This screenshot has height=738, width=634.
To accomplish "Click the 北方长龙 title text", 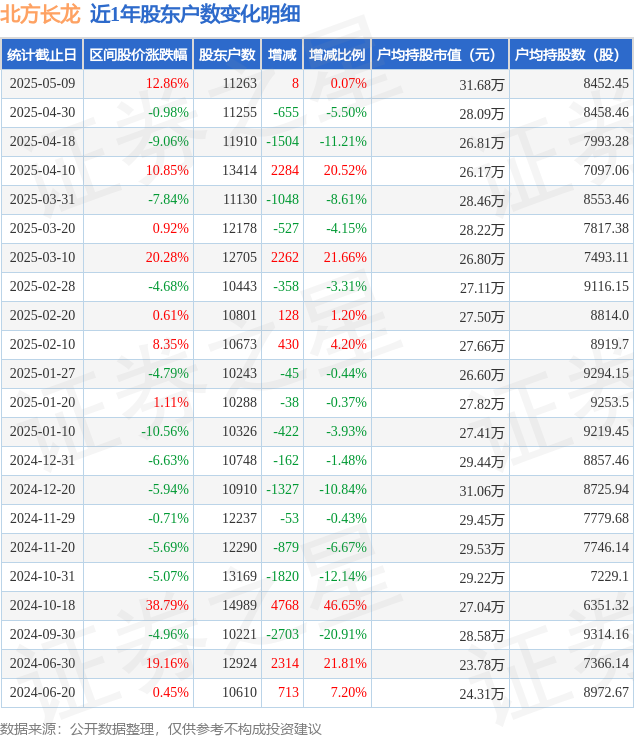I will click(40, 14).
